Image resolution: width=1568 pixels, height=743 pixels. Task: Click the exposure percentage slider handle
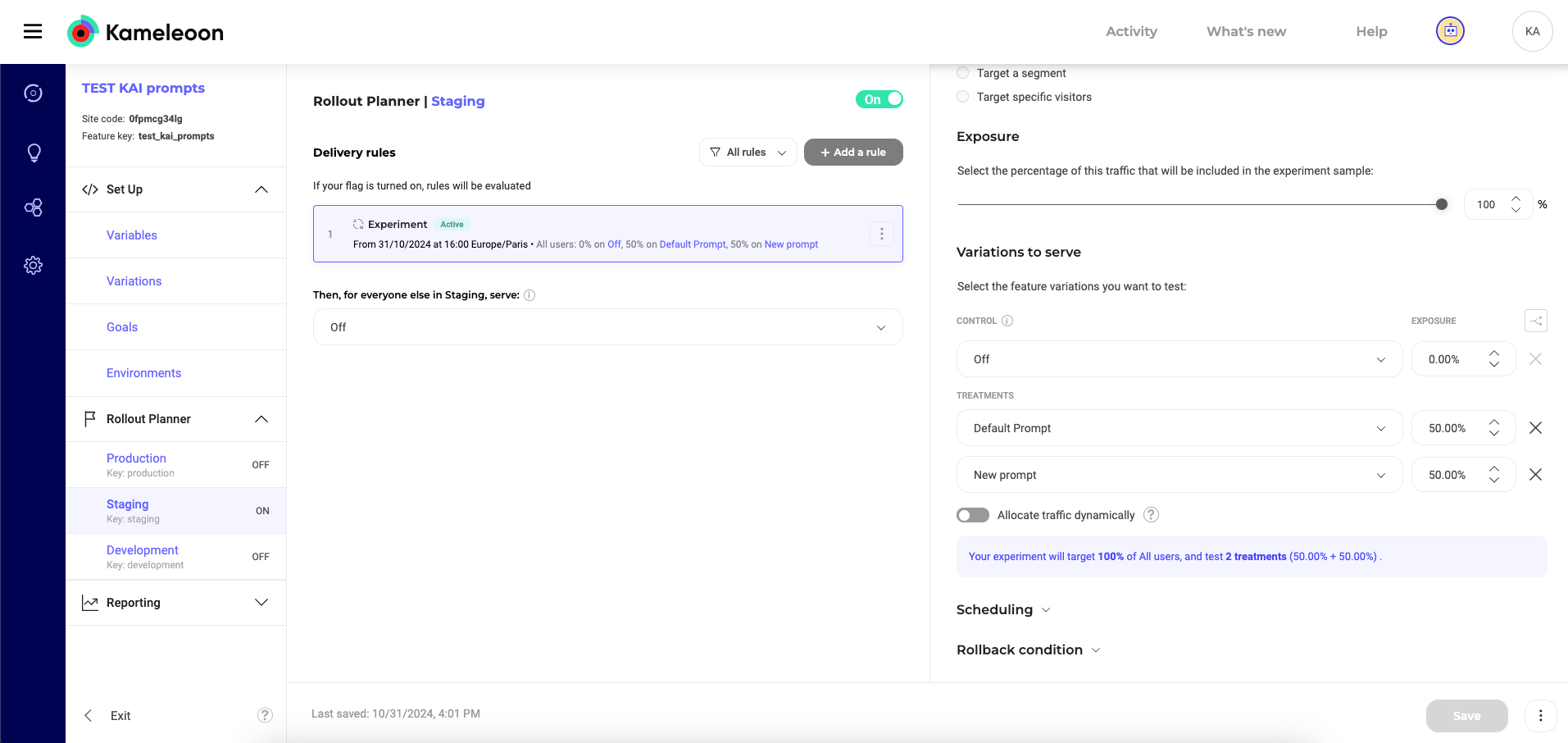click(x=1442, y=204)
